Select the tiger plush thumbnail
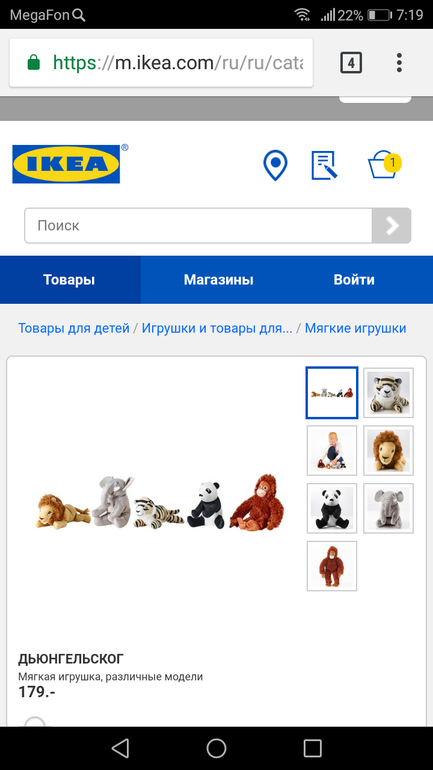The height and width of the screenshot is (770, 433). click(x=388, y=392)
